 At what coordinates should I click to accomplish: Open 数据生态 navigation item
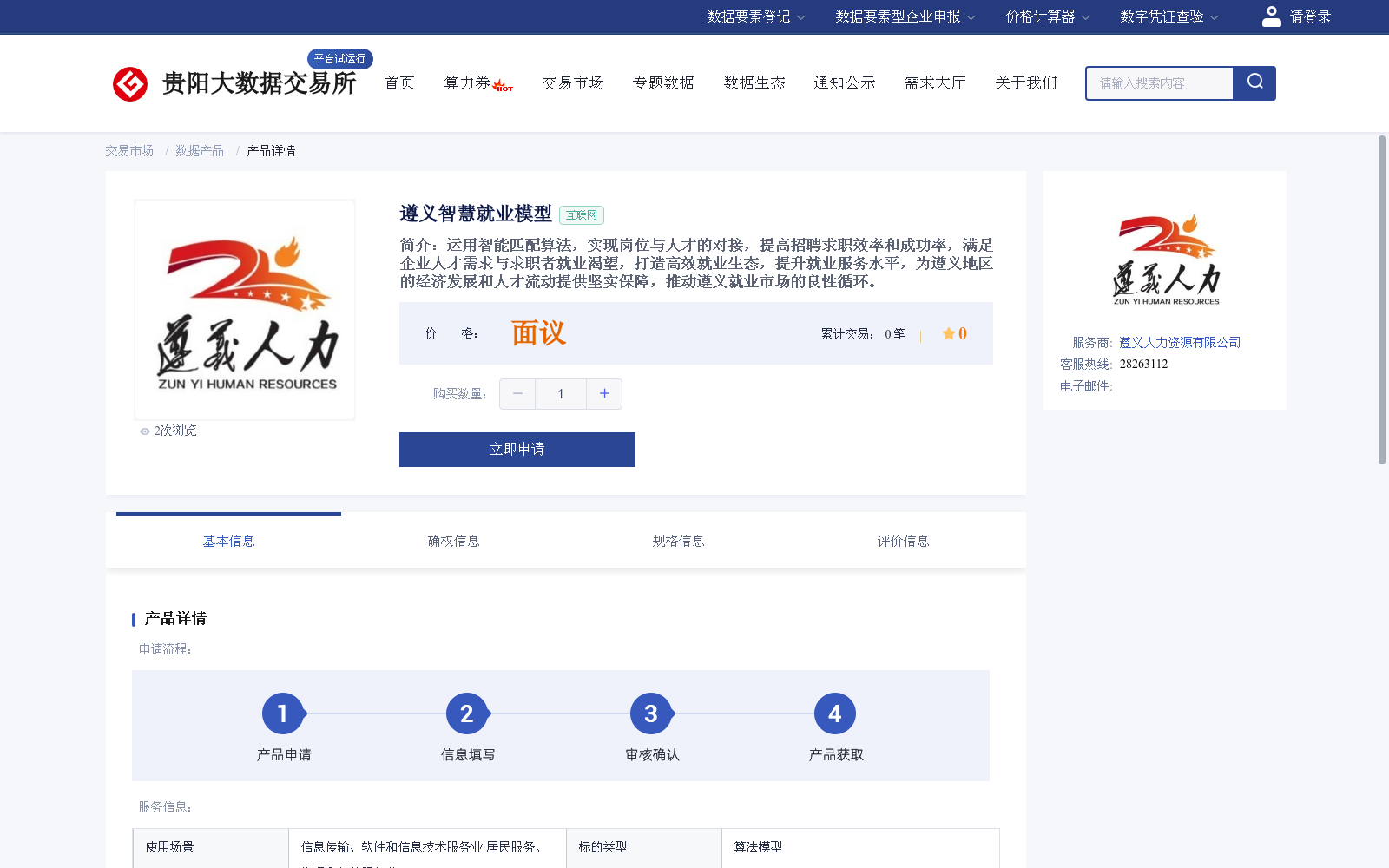point(754,83)
